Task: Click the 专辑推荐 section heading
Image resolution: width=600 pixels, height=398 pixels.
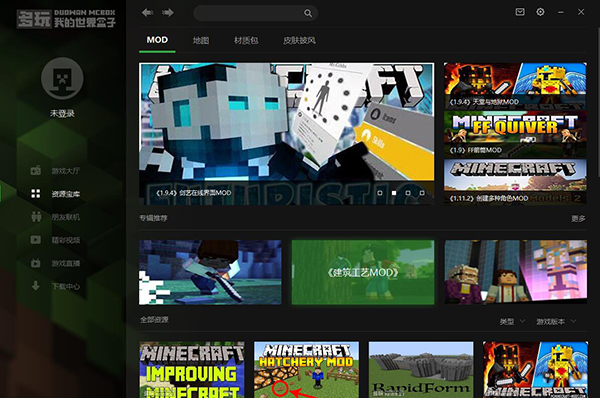Action: click(153, 218)
